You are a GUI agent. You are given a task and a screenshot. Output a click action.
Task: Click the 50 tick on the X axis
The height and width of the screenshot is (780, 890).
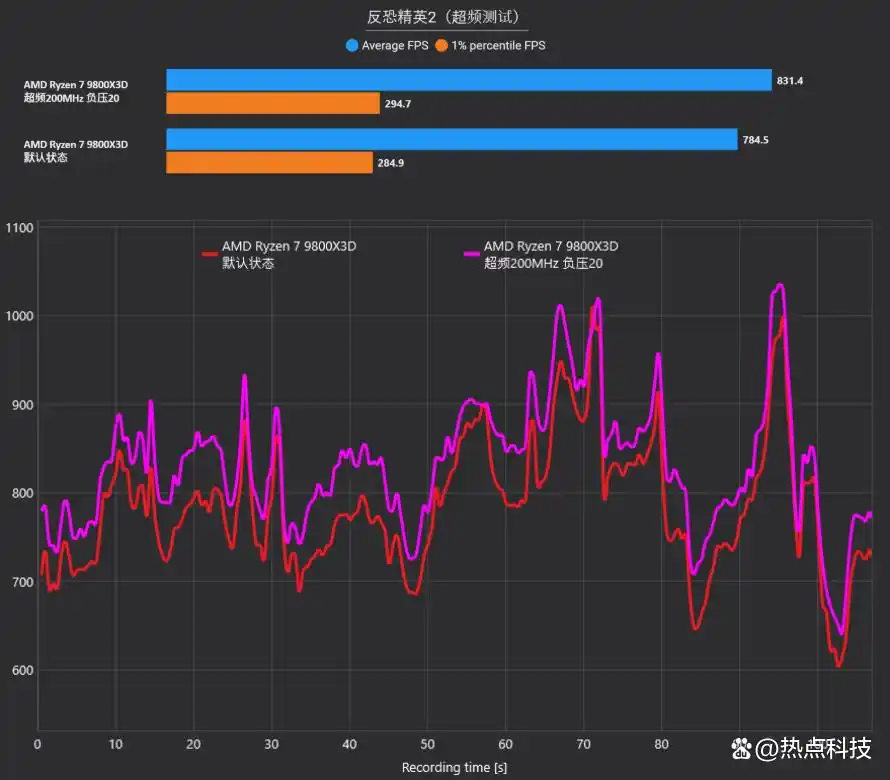pos(427,744)
